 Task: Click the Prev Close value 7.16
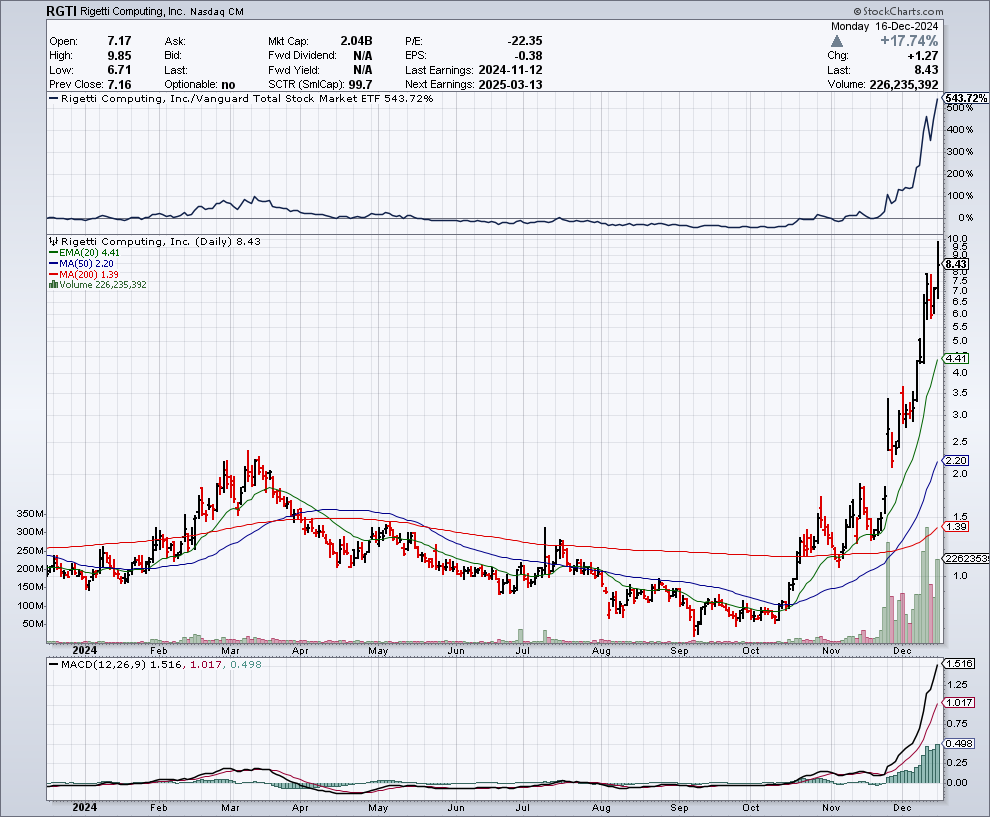pos(119,85)
